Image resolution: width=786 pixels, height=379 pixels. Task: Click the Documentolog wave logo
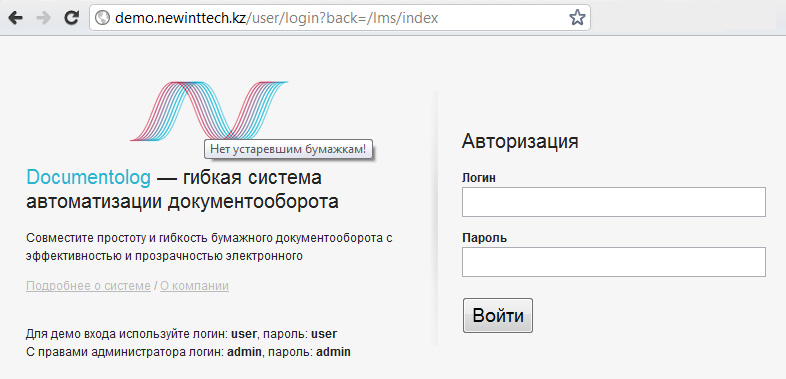click(209, 110)
